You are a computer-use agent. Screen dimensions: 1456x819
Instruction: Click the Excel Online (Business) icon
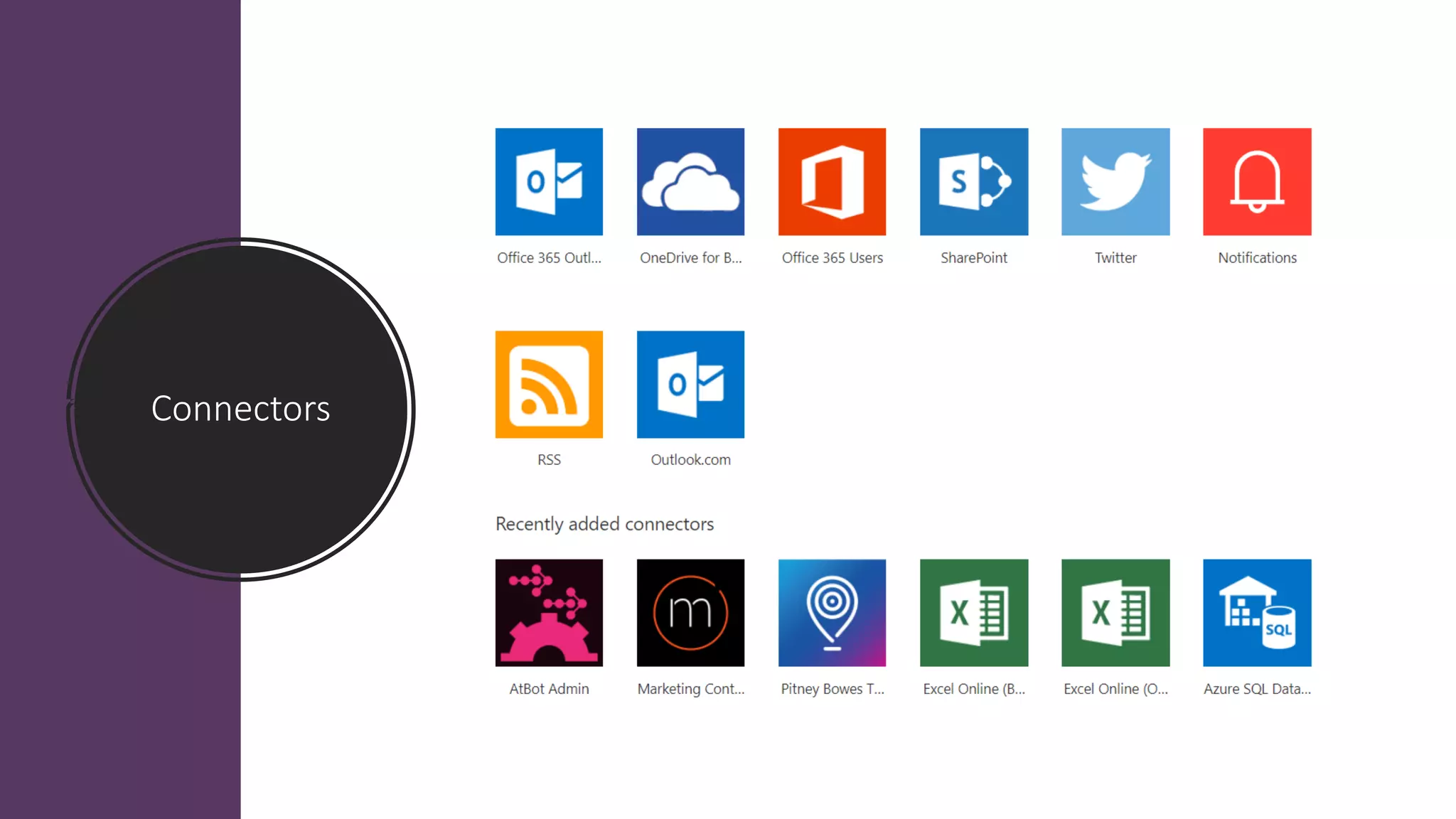[973, 612]
